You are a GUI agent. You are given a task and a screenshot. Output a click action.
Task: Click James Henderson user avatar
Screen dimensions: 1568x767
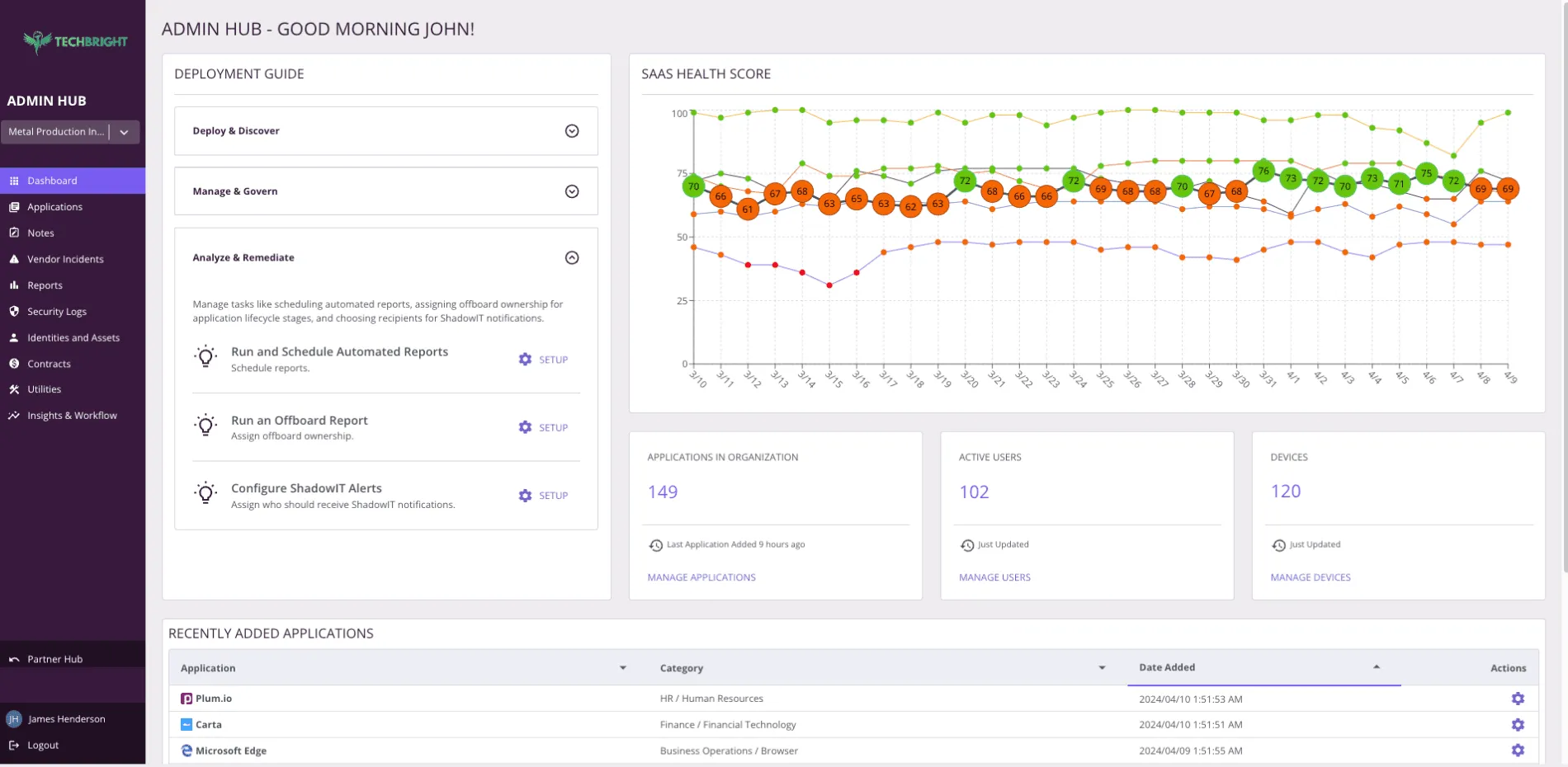coord(14,719)
